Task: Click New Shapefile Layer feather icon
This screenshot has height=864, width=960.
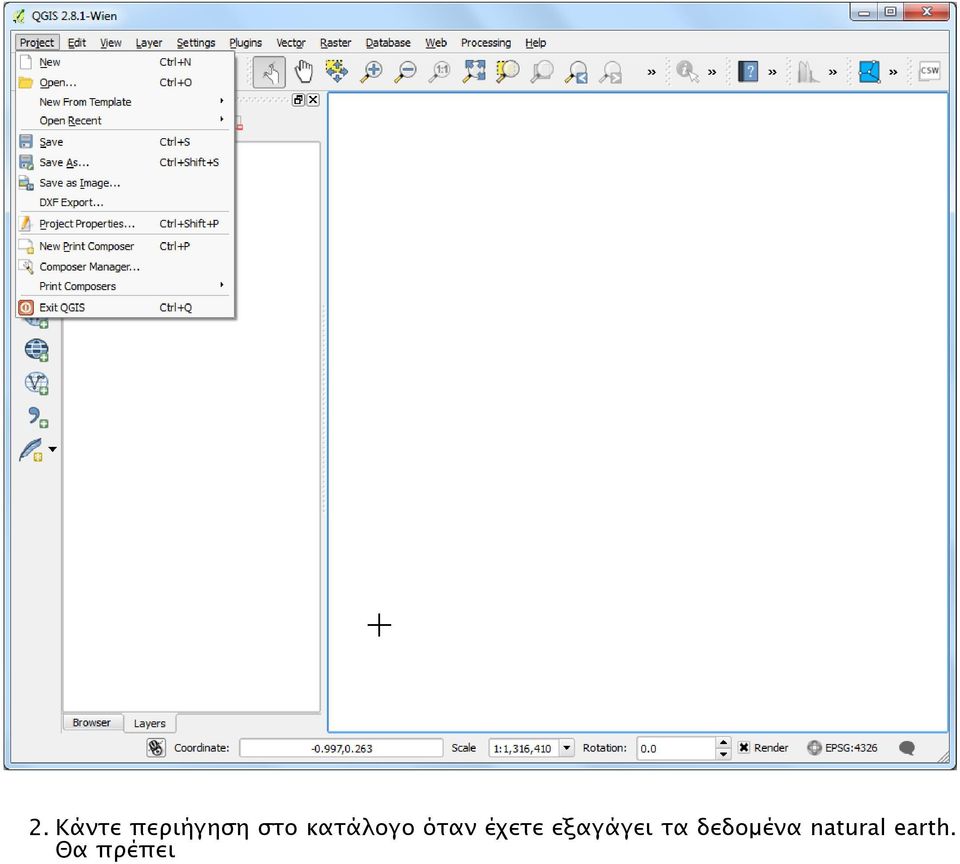Action: click(31, 450)
